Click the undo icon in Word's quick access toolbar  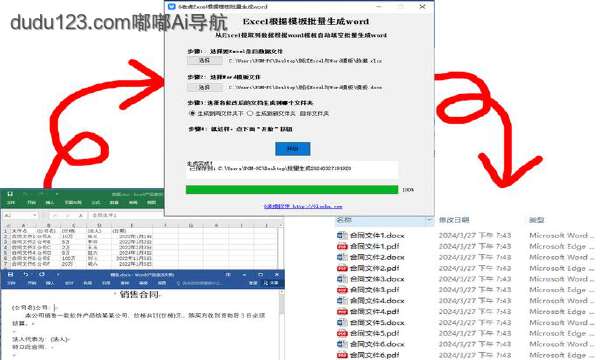(26, 274)
